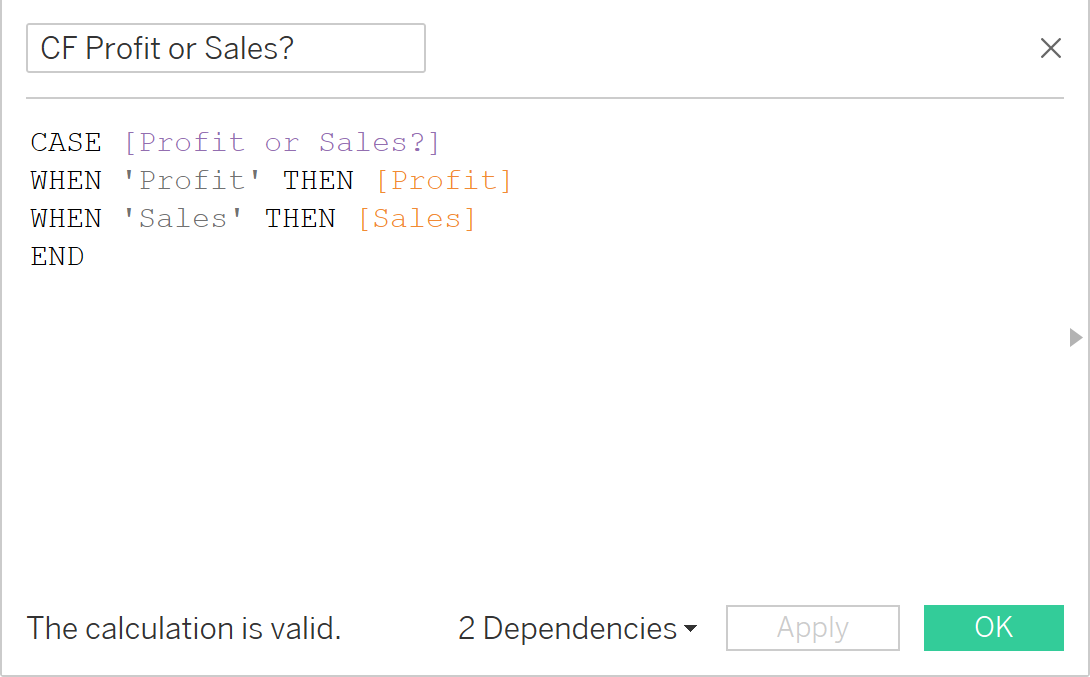Place cursor on the END keyword
Screen dimensions: 1090x677
tap(57, 257)
